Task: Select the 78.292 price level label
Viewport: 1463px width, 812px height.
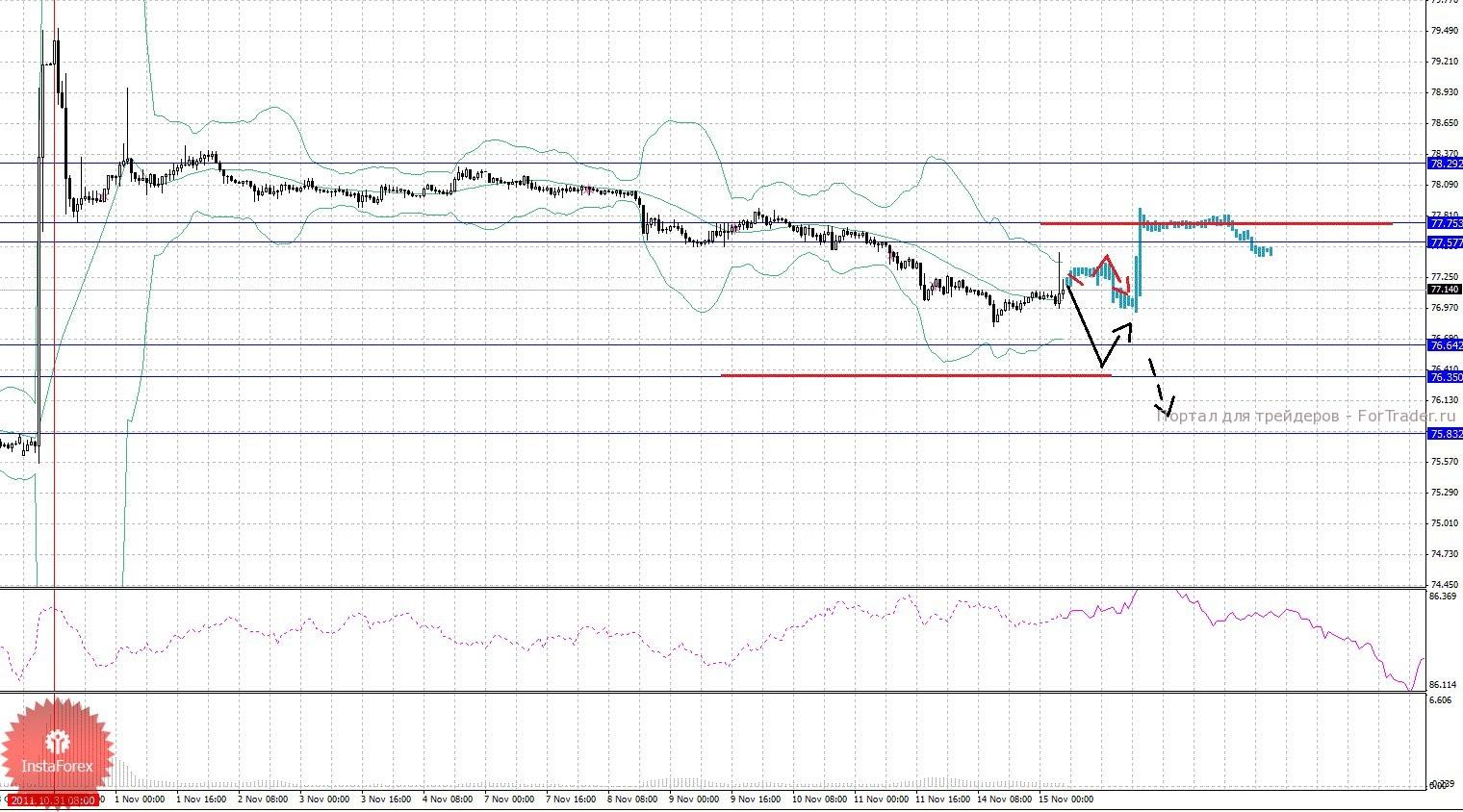Action: point(1445,164)
